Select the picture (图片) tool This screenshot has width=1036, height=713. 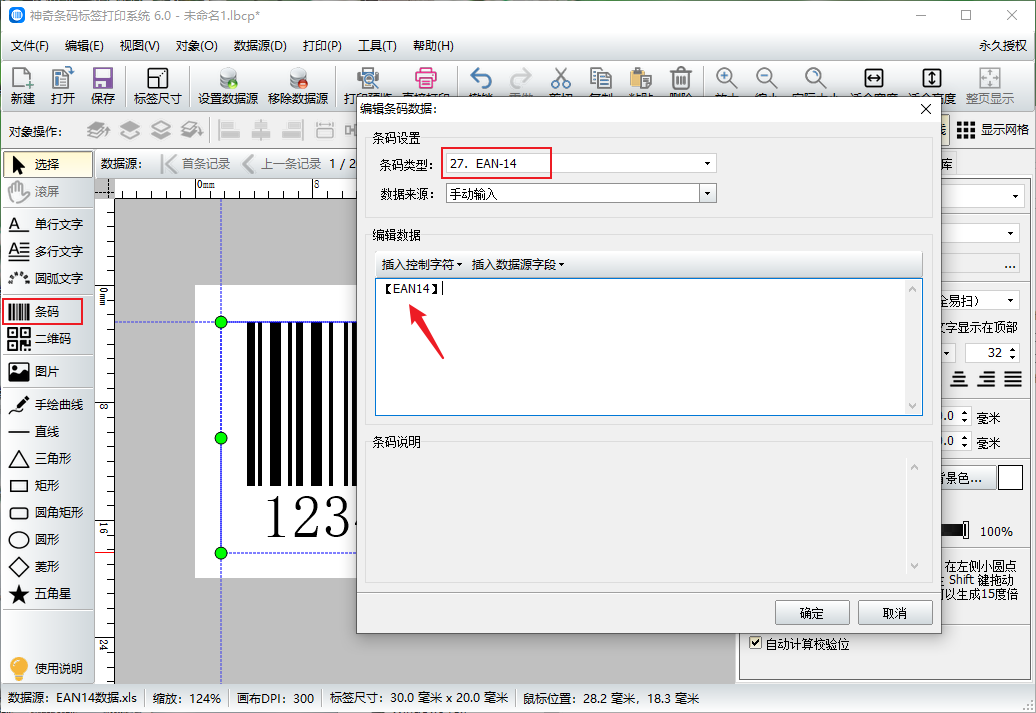[48, 371]
